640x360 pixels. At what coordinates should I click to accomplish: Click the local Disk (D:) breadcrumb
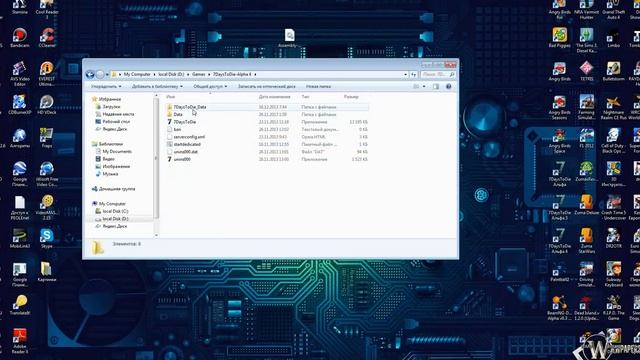pos(171,74)
